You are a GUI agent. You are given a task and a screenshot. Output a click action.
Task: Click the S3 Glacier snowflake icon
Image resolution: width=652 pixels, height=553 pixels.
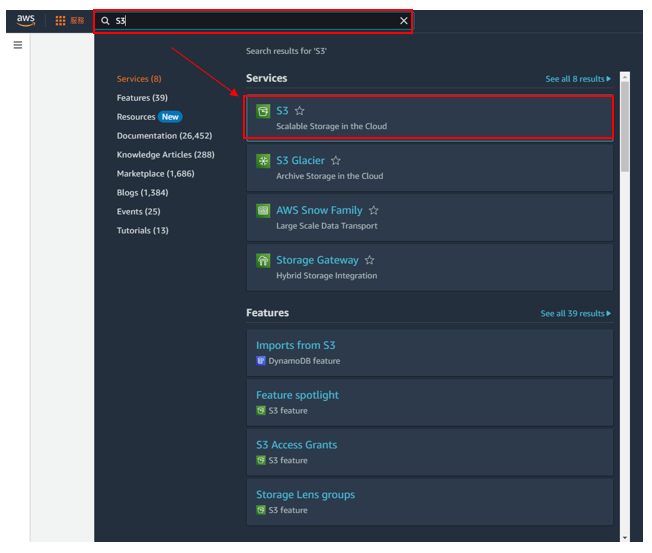(263, 161)
